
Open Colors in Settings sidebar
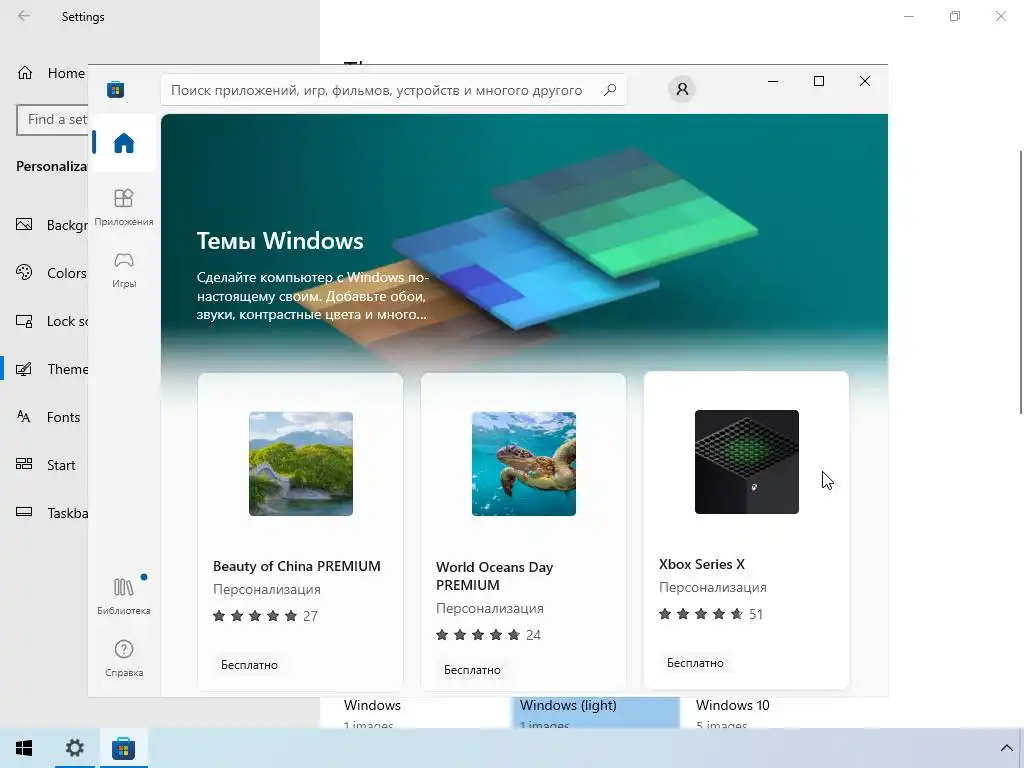pyautogui.click(x=51, y=273)
